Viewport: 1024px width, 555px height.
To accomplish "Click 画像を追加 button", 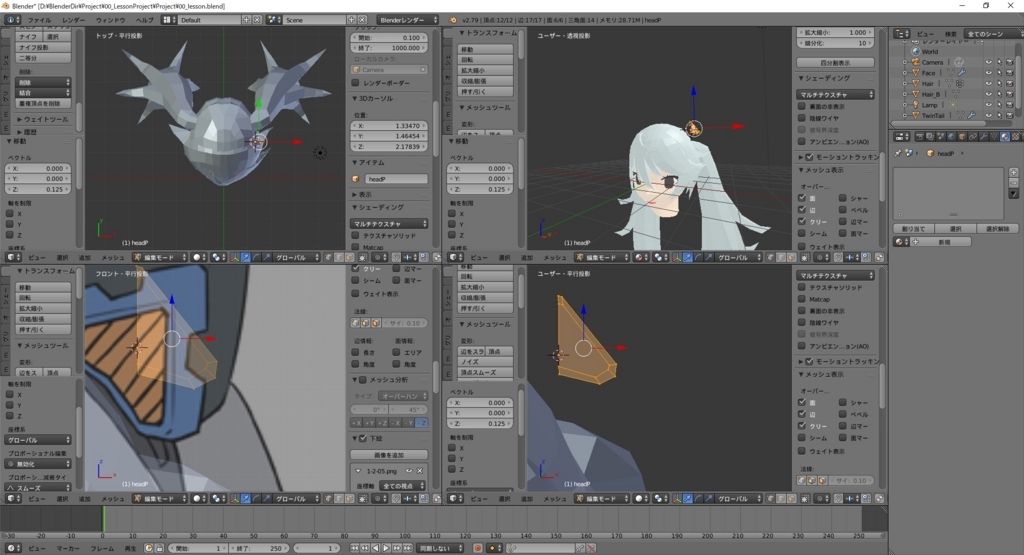I will tap(389, 454).
